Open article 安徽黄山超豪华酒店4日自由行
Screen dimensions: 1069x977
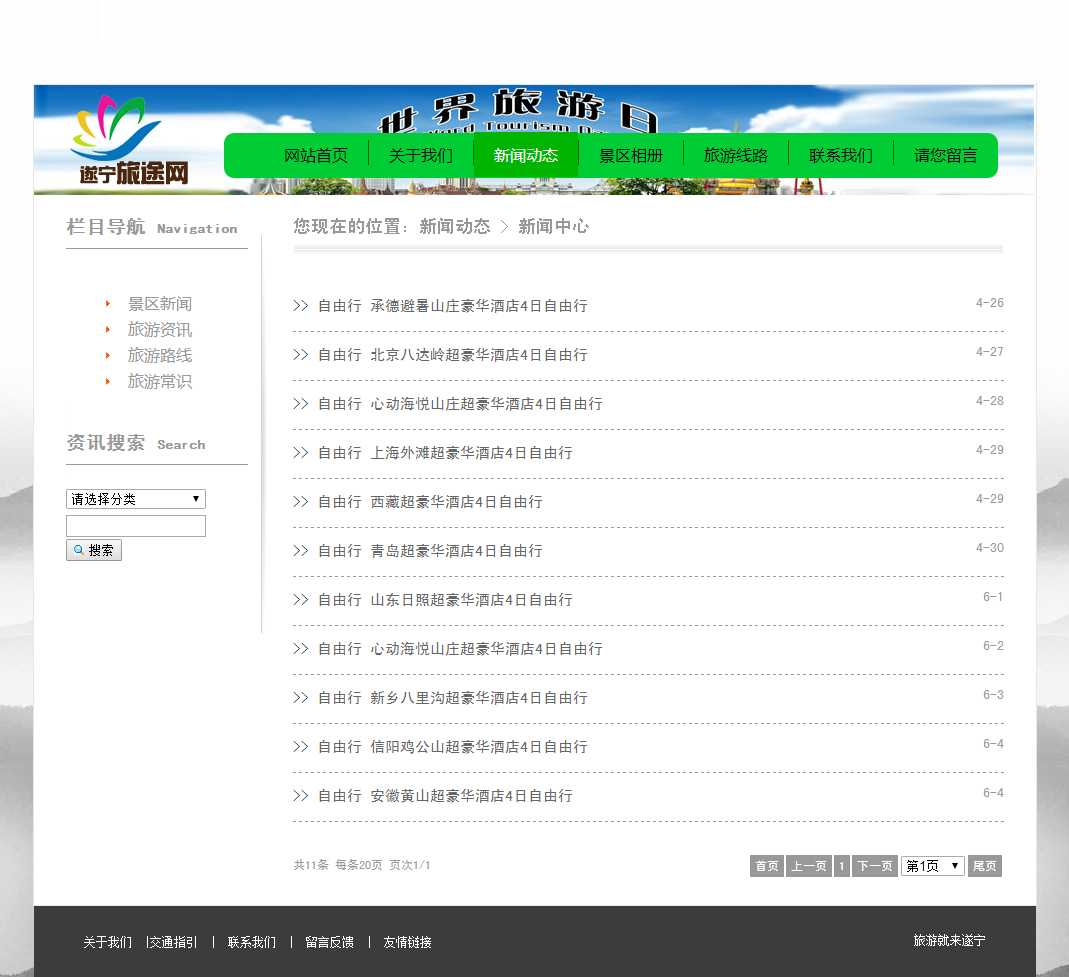pos(471,796)
